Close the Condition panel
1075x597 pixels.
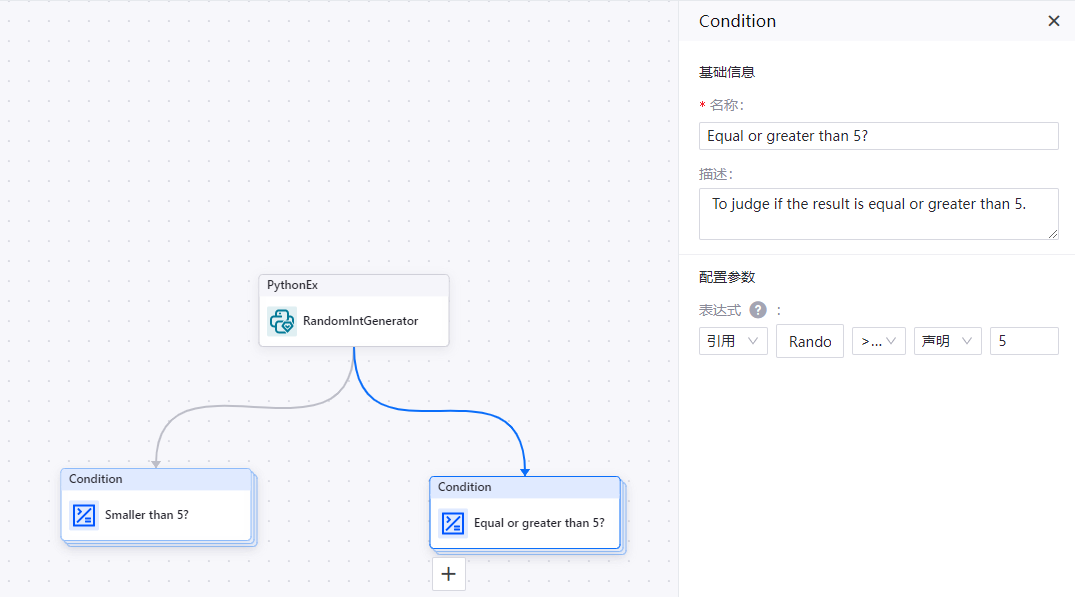[x=1053, y=21]
